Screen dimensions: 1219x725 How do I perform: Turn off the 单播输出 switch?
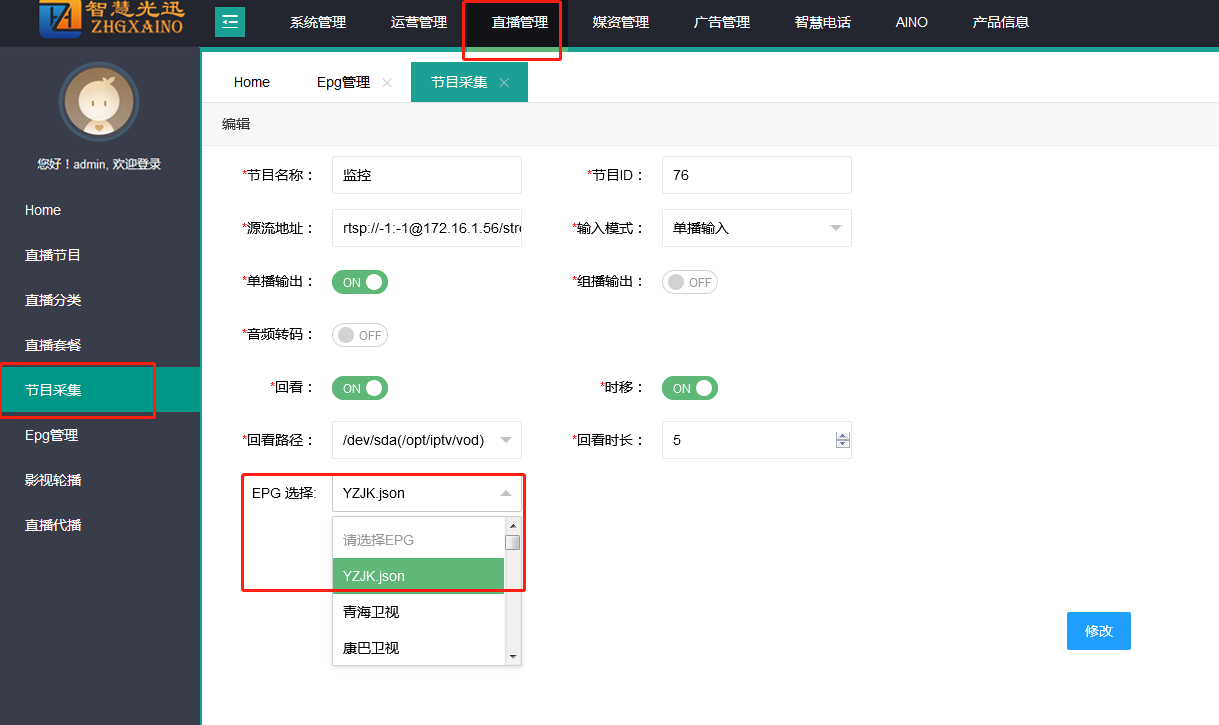point(360,282)
